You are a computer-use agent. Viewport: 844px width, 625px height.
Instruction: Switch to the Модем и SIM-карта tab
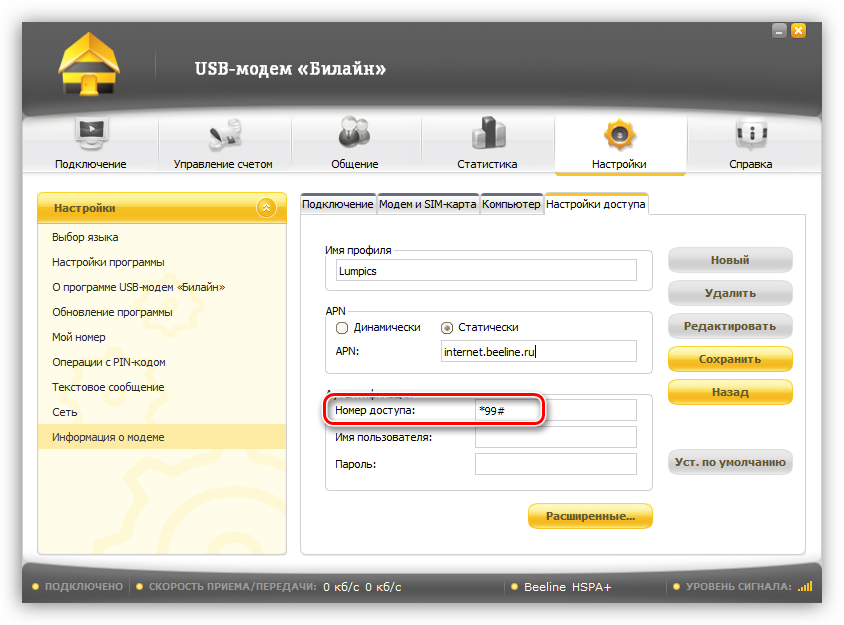(428, 204)
